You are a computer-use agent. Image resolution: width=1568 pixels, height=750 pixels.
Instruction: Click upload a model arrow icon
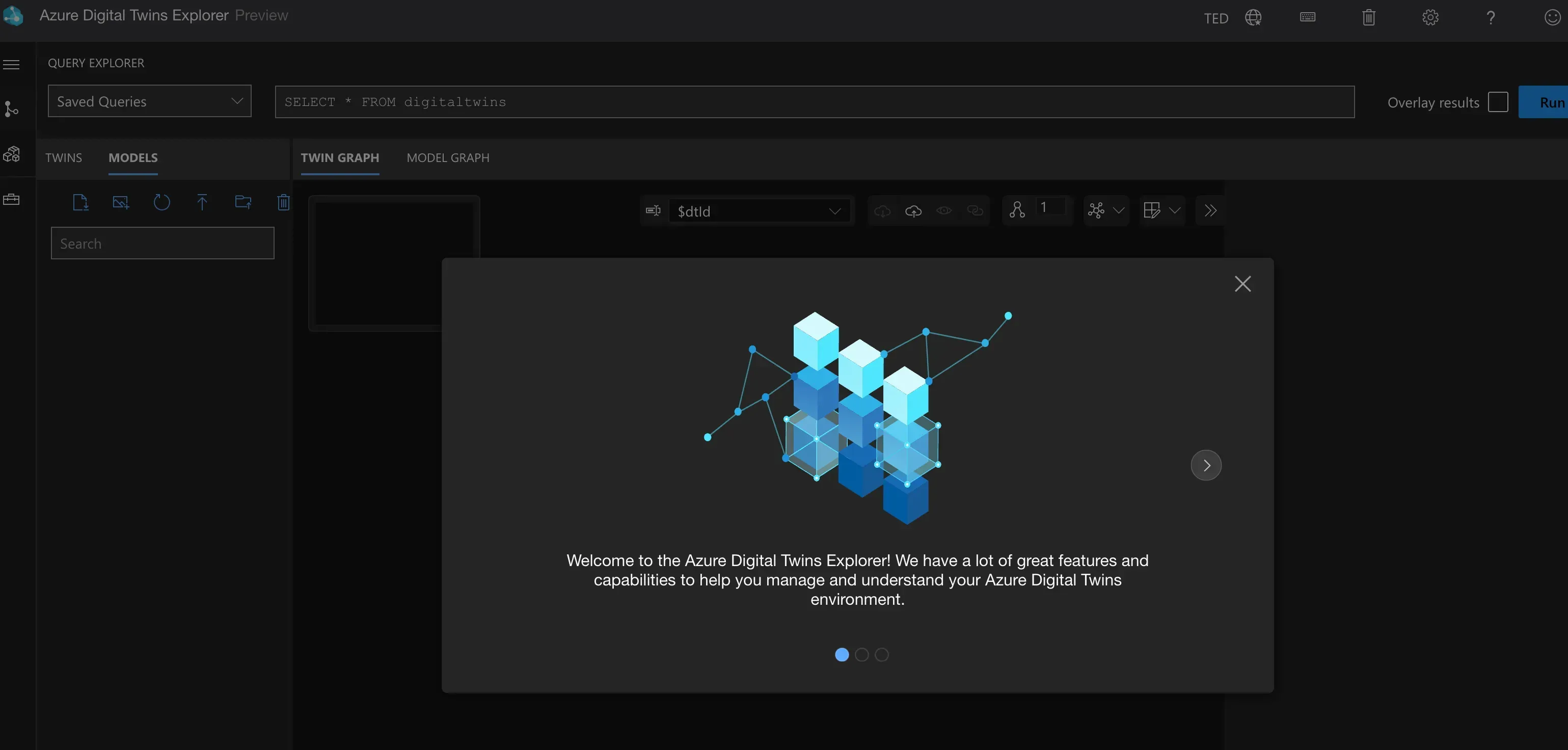(x=202, y=202)
